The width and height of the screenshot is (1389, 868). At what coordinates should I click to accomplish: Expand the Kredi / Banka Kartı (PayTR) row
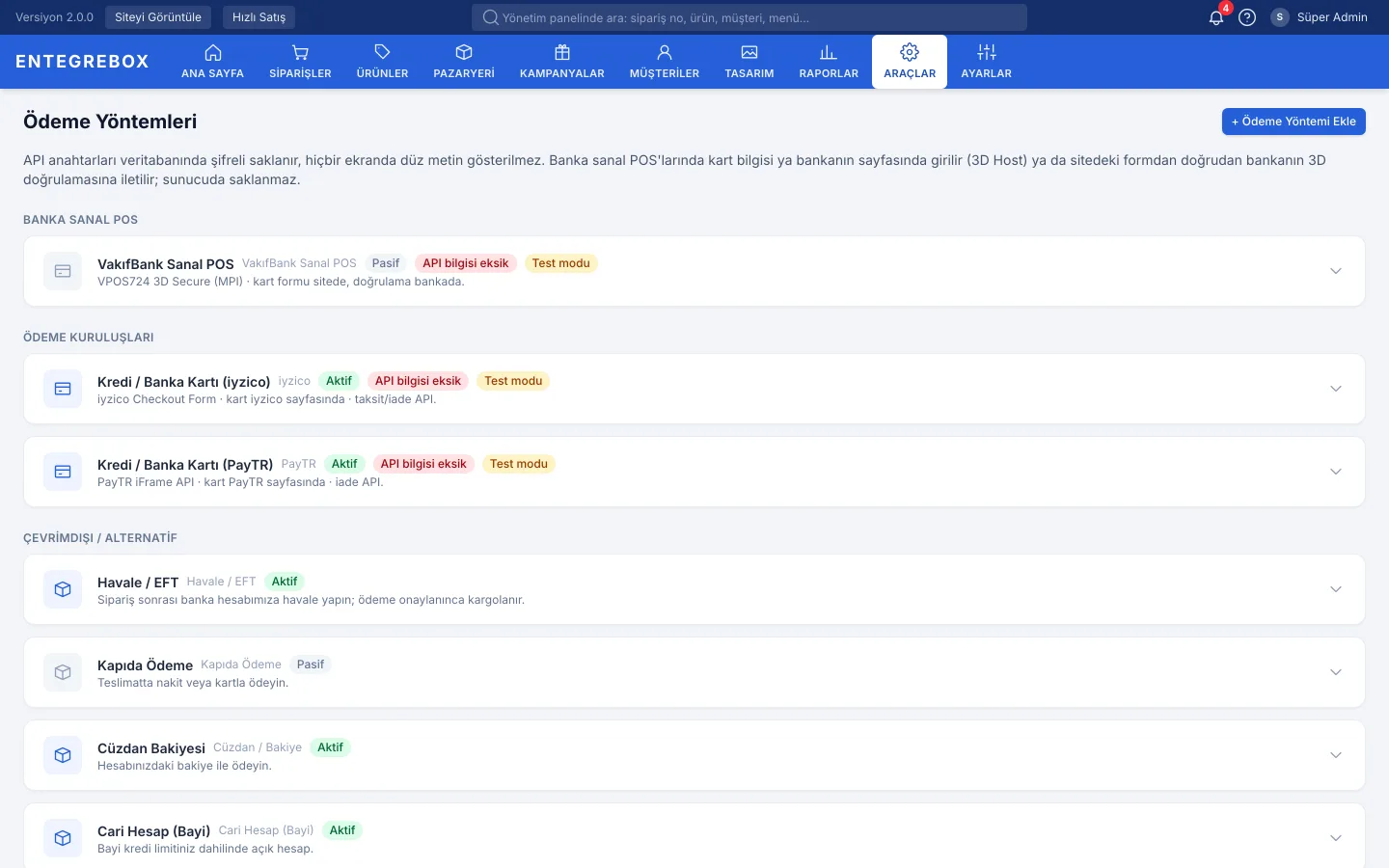1336,472
